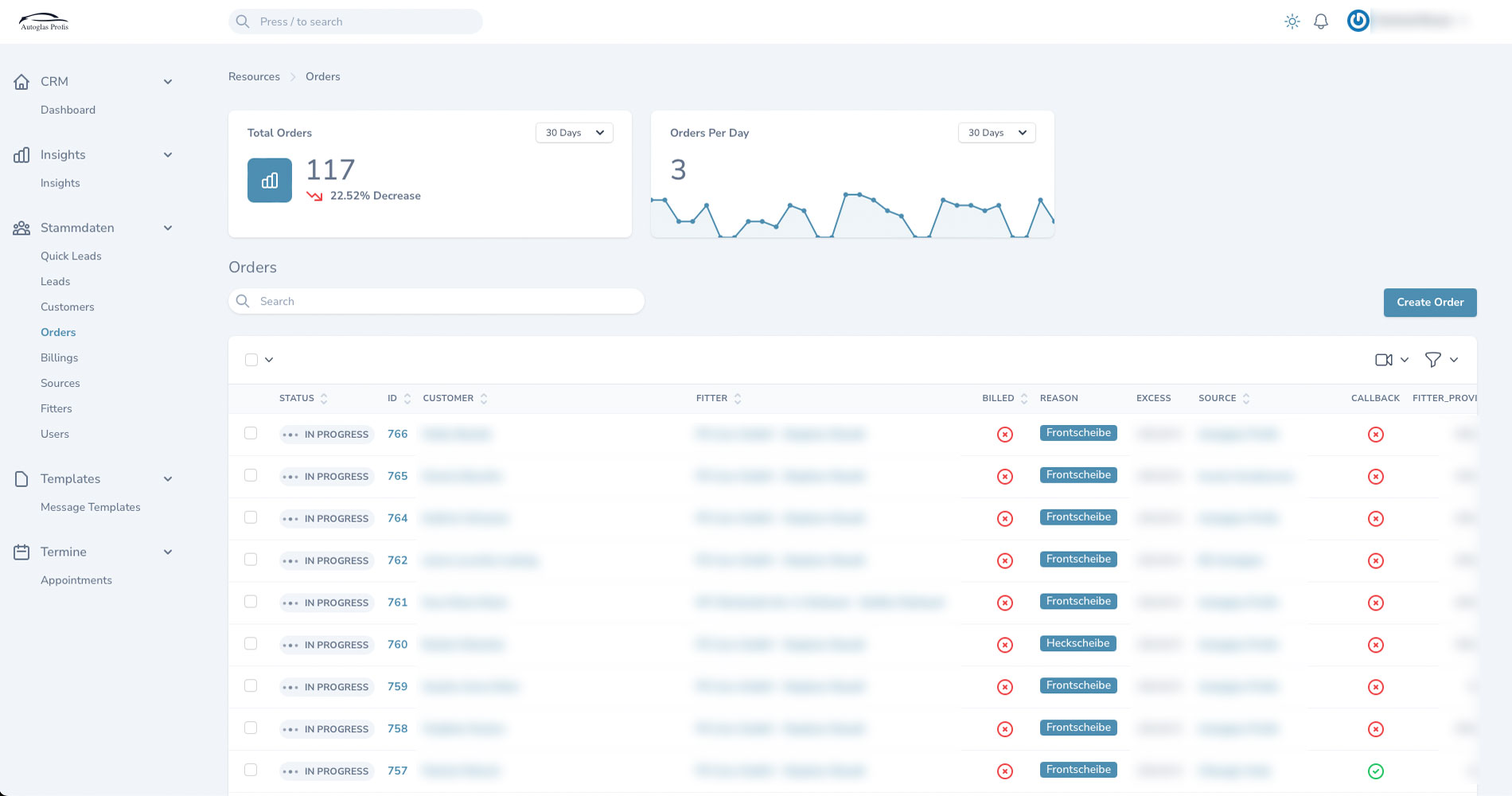1512x796 pixels.
Task: Collapse the CRM sidebar section
Action: 168,82
